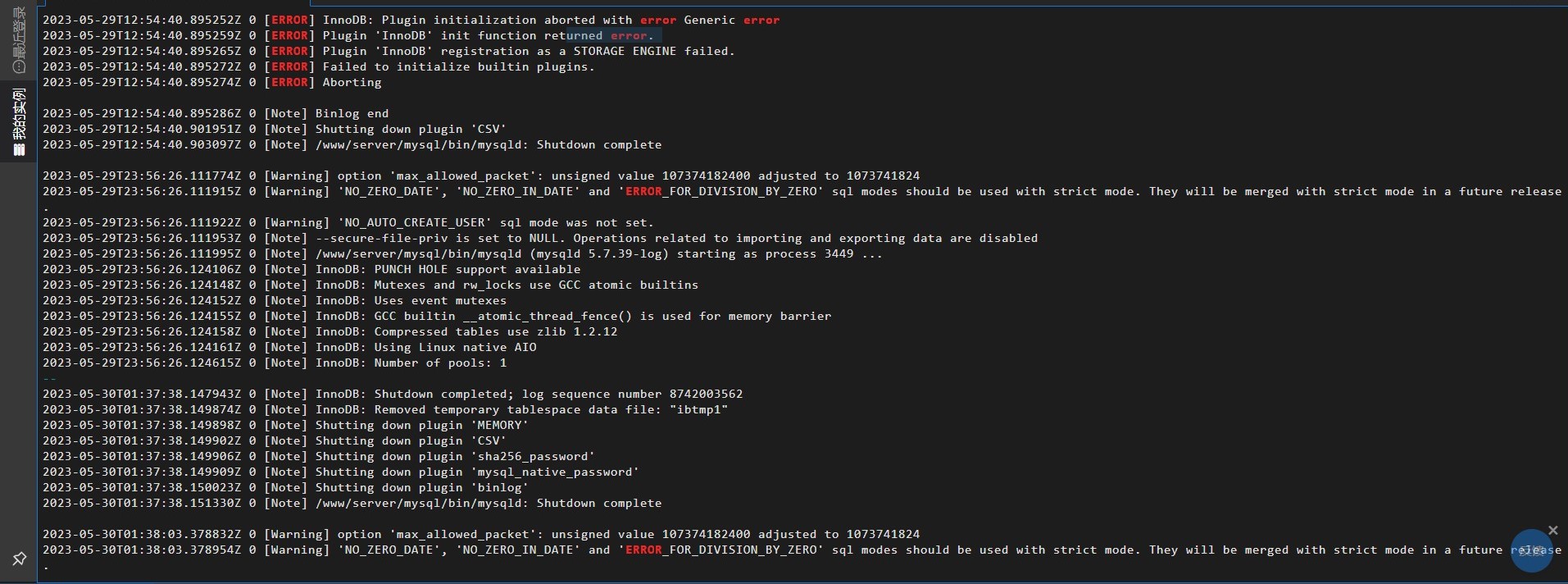Viewport: 1568px width, 584px height.
Task: Click the 'PUNCH HOLE support available' line
Action: [311, 269]
